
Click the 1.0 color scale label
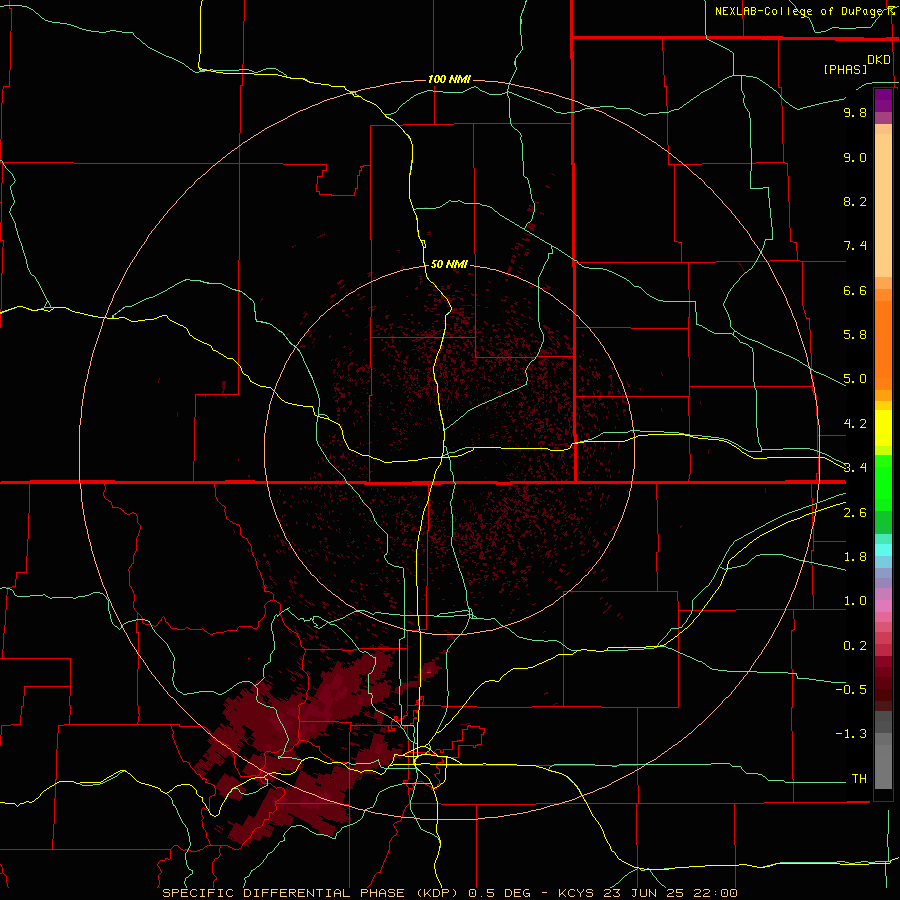click(x=855, y=601)
